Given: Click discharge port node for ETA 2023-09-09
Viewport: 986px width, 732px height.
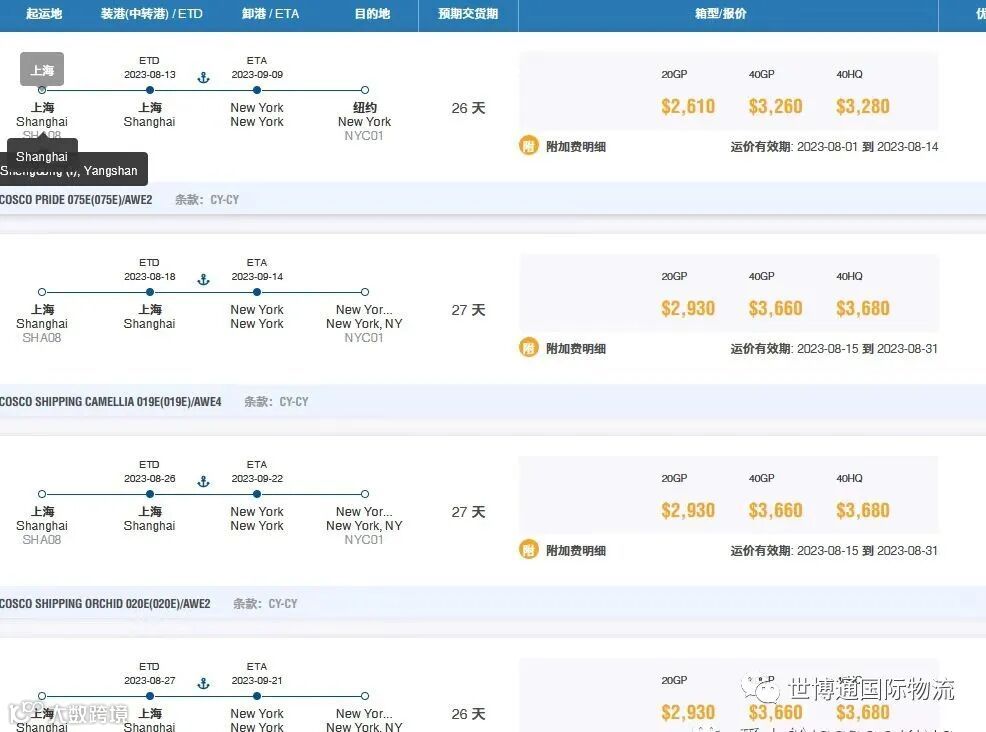Looking at the screenshot, I should (257, 90).
